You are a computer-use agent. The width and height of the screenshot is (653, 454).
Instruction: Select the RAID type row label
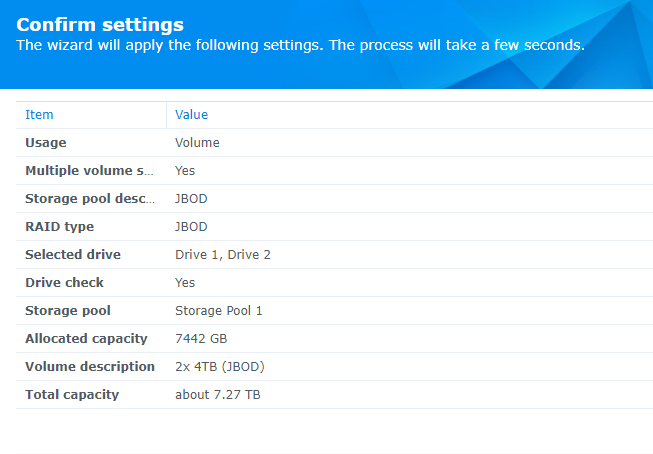(59, 227)
